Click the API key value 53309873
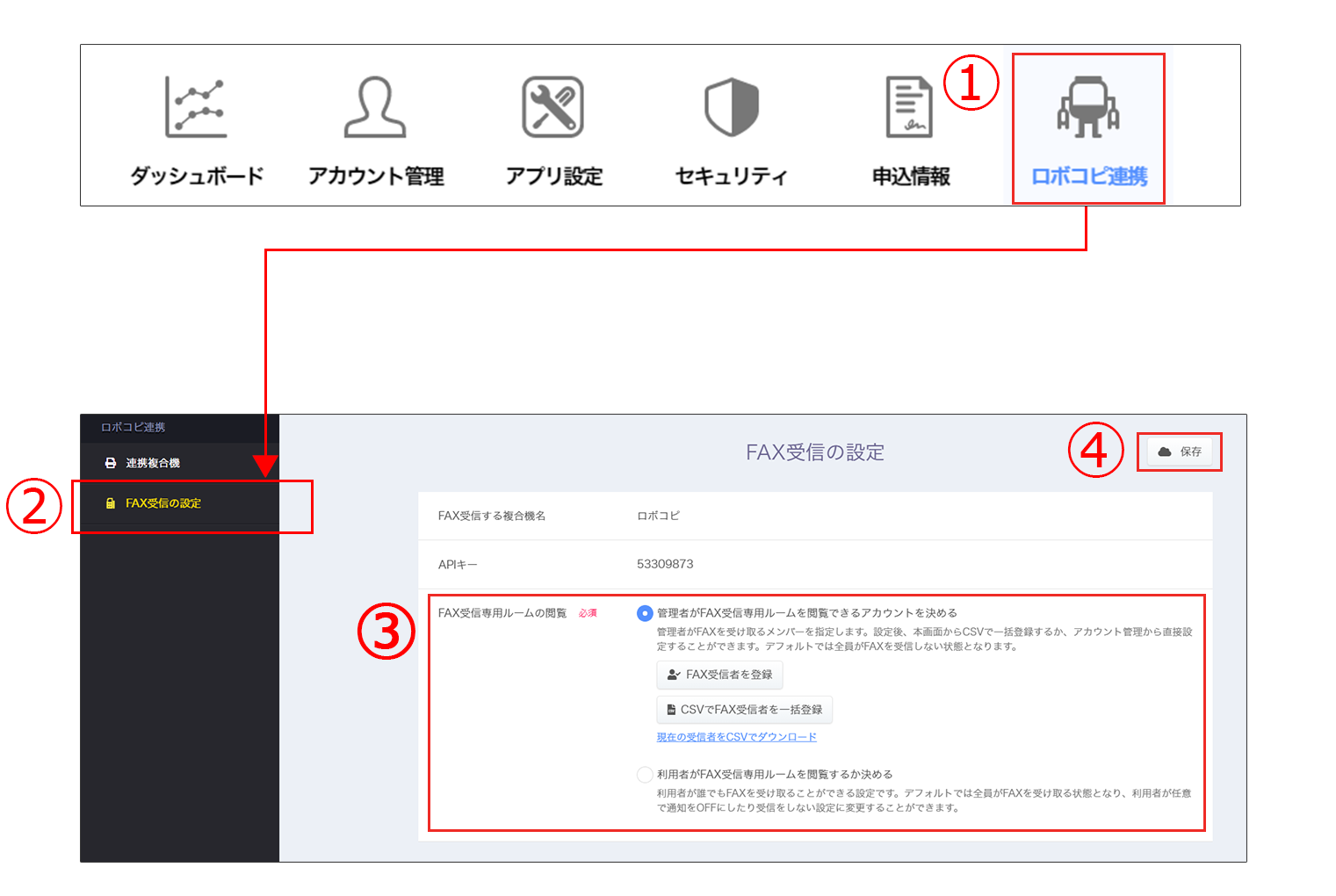Image resolution: width=1336 pixels, height=896 pixels. (x=665, y=564)
